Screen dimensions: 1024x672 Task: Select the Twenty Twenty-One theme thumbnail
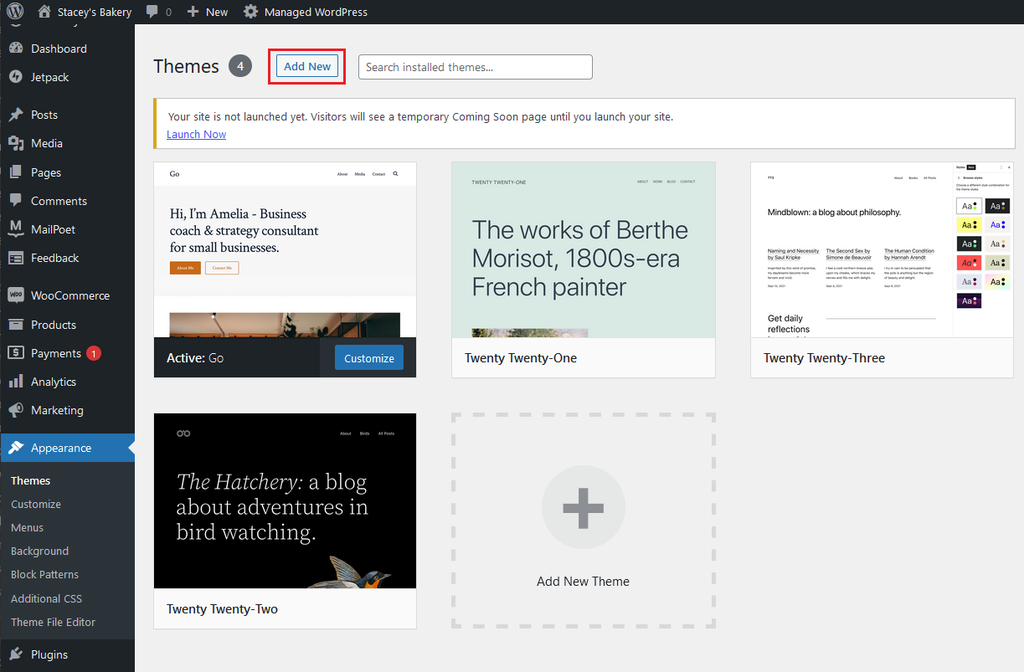583,250
